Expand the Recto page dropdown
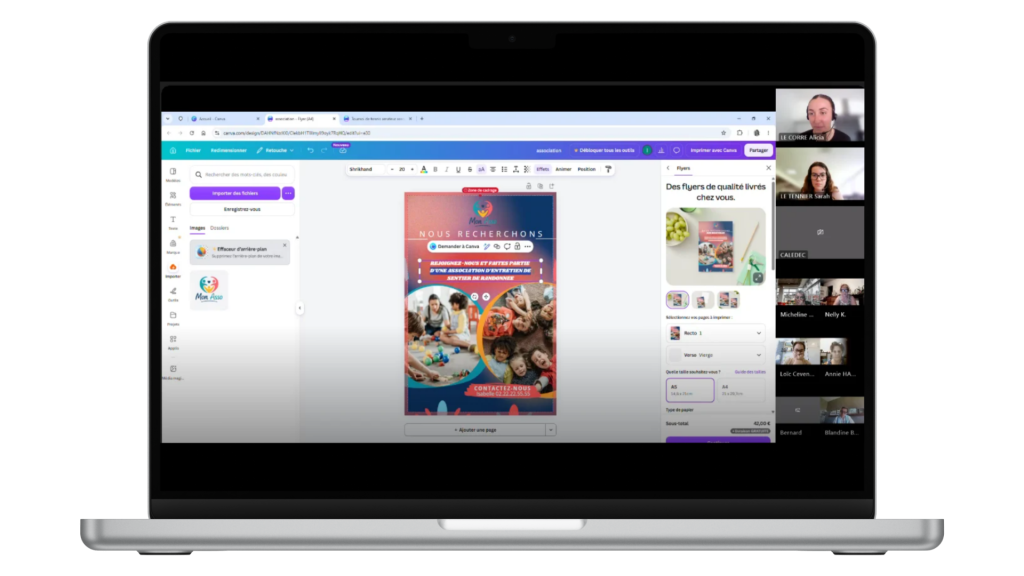 [716, 333]
